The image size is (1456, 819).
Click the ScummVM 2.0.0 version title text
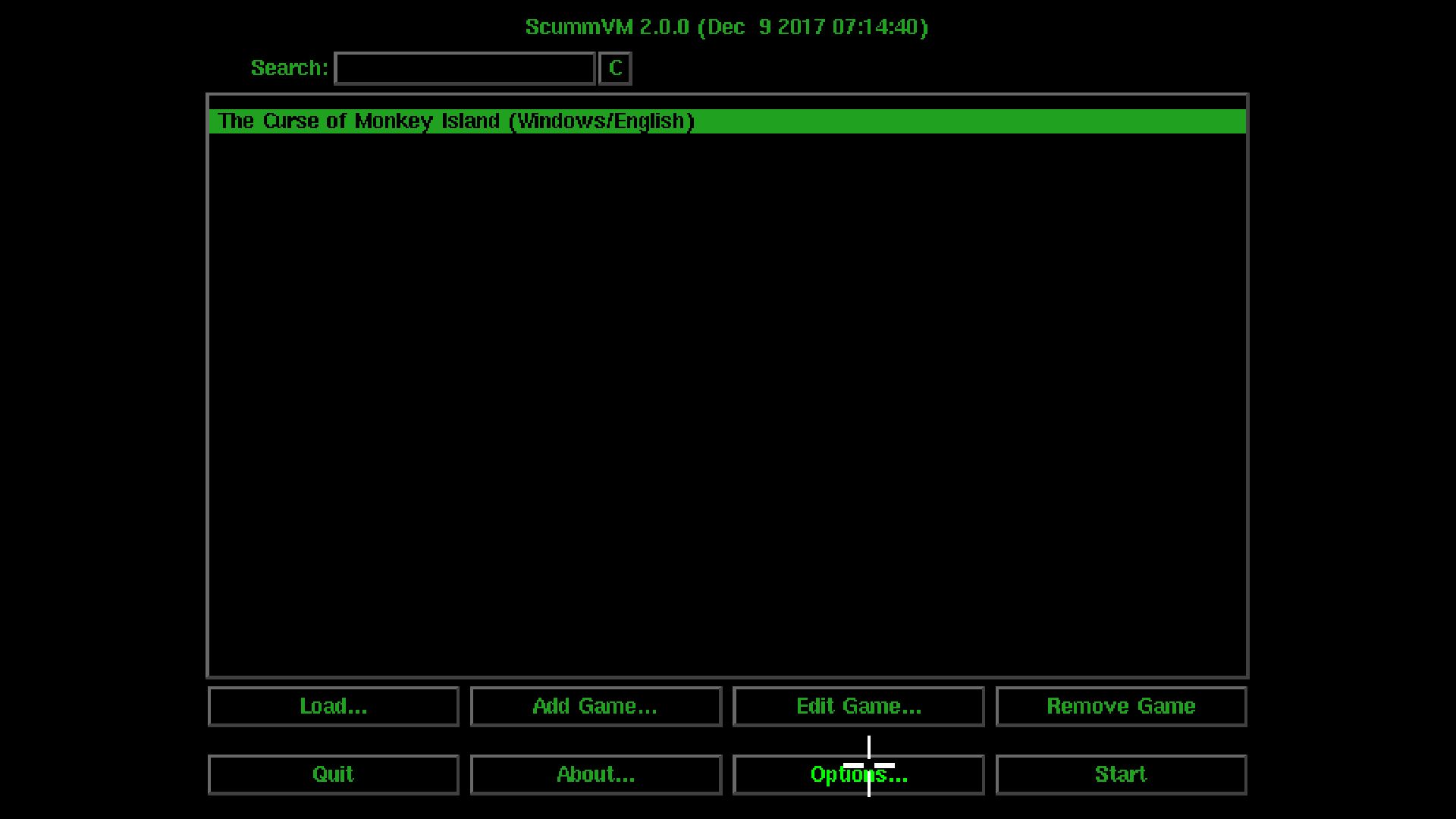point(726,27)
